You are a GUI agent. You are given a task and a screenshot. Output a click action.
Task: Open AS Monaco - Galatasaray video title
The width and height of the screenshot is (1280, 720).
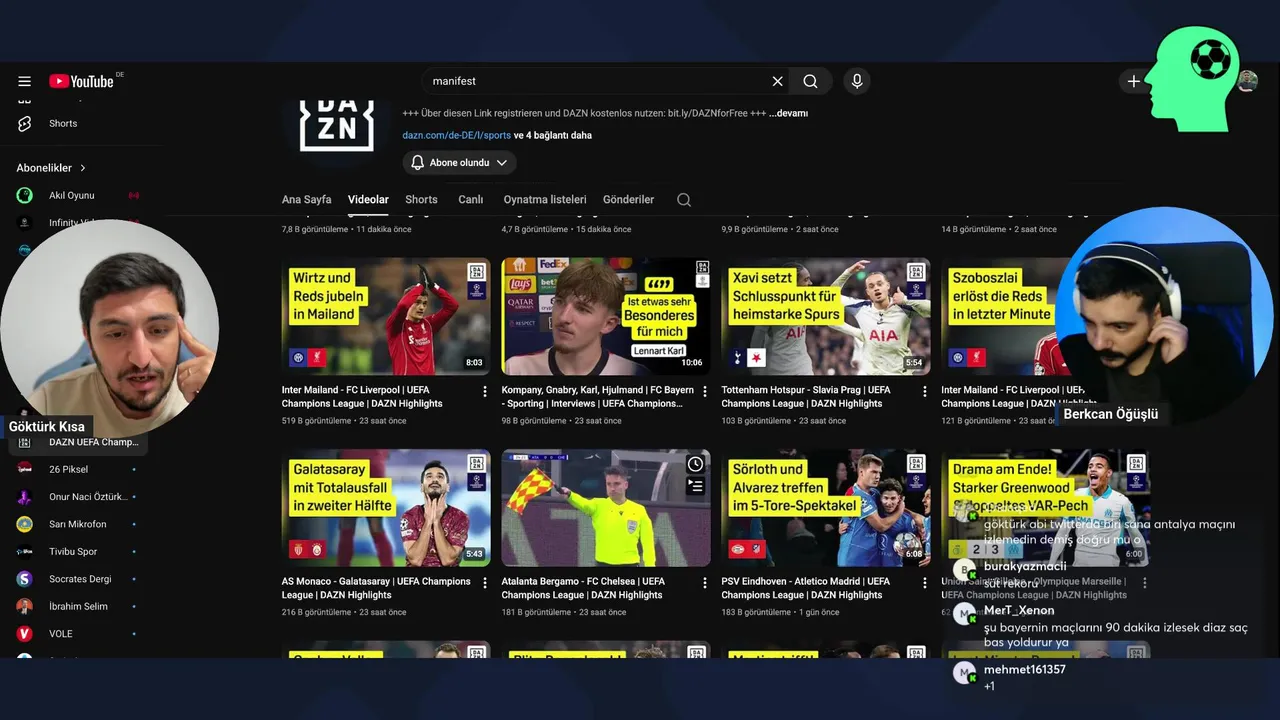(376, 588)
